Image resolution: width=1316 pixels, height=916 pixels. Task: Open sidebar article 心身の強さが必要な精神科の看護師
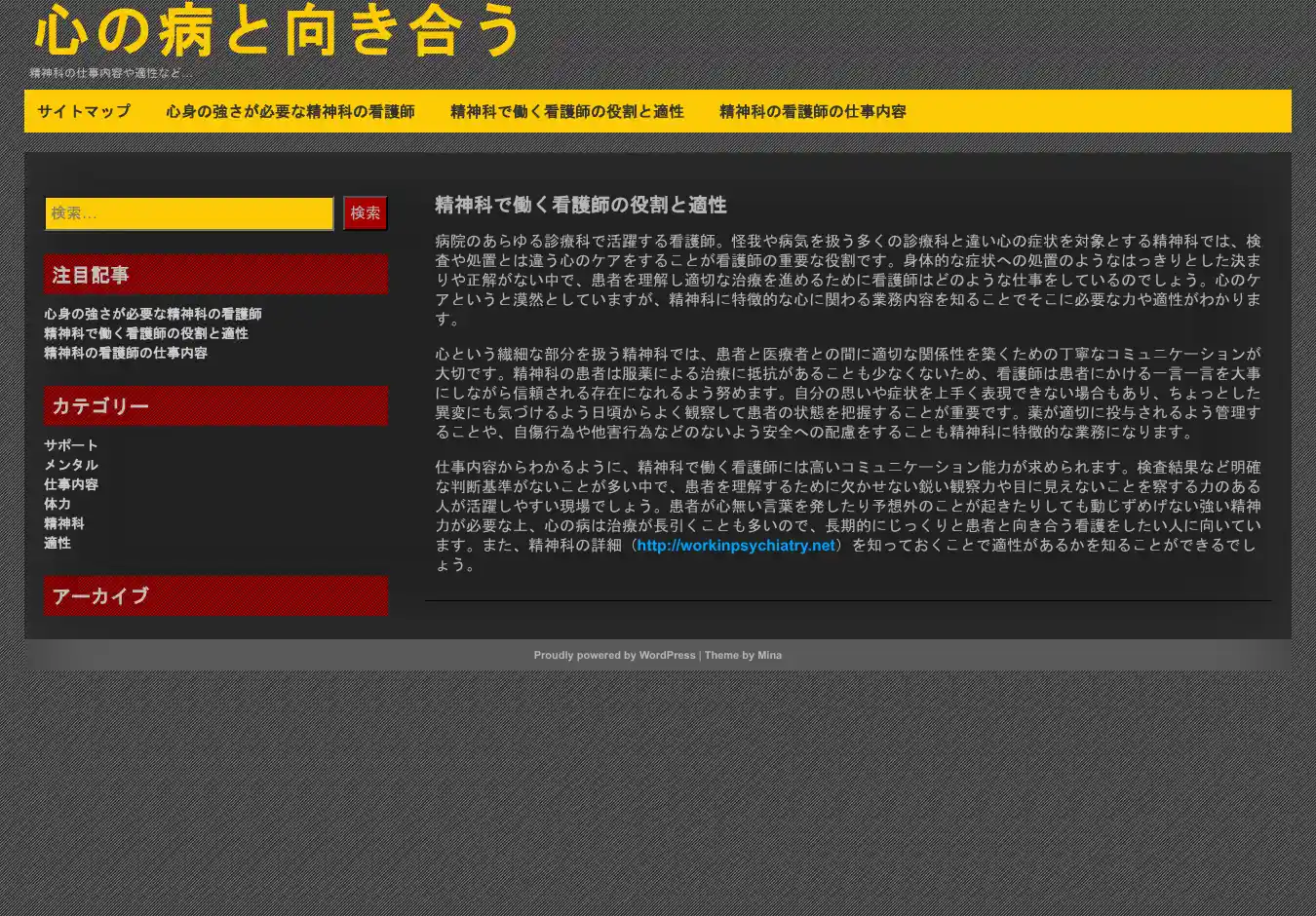coord(152,314)
